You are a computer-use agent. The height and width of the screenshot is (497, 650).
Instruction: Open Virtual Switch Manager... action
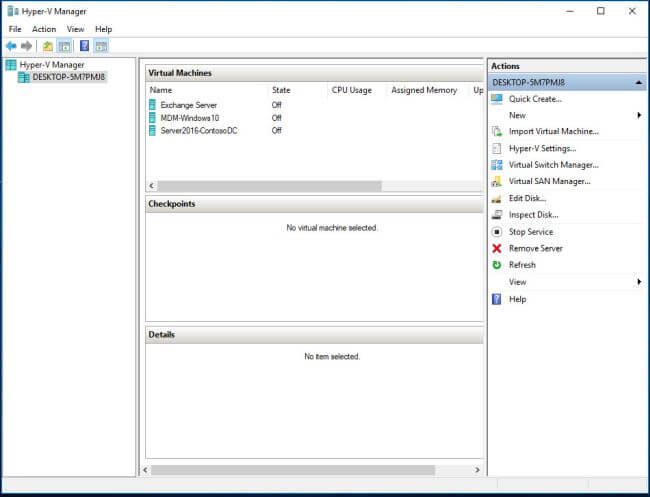pyautogui.click(x=554, y=165)
